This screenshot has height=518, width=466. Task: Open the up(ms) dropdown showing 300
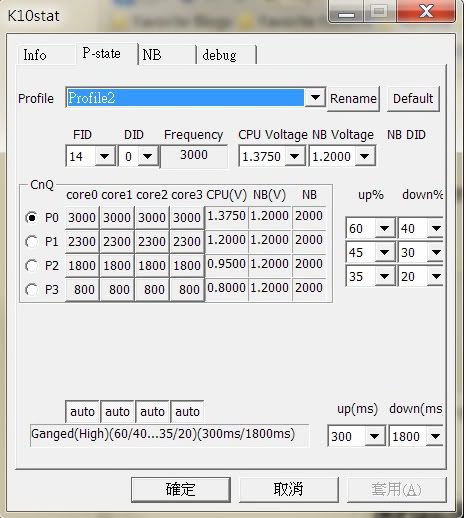tap(356, 436)
